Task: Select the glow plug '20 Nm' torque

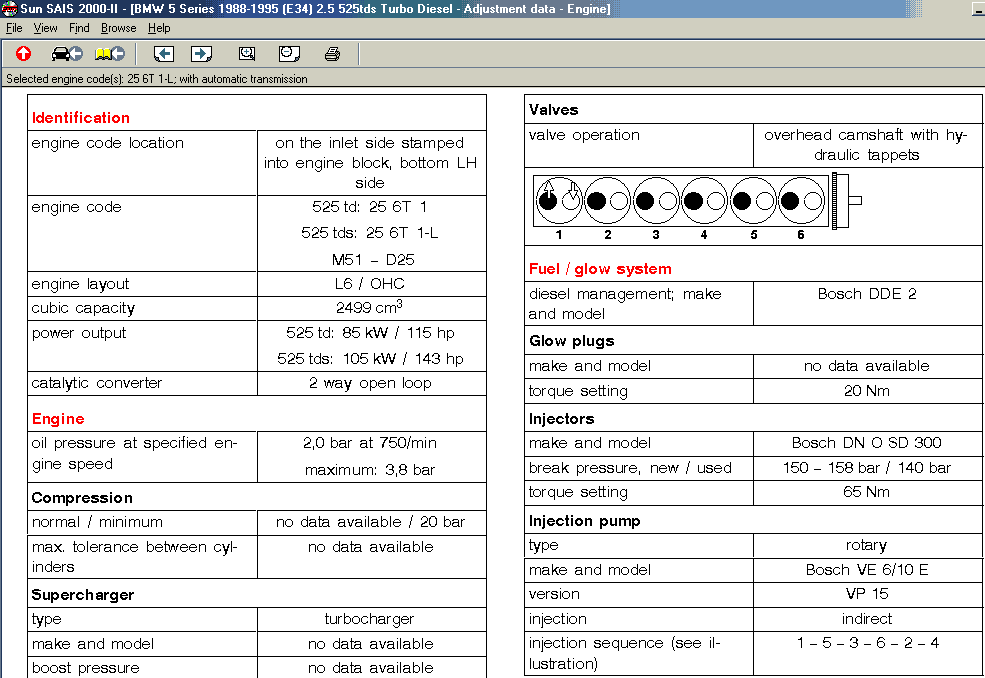Action: coord(867,391)
